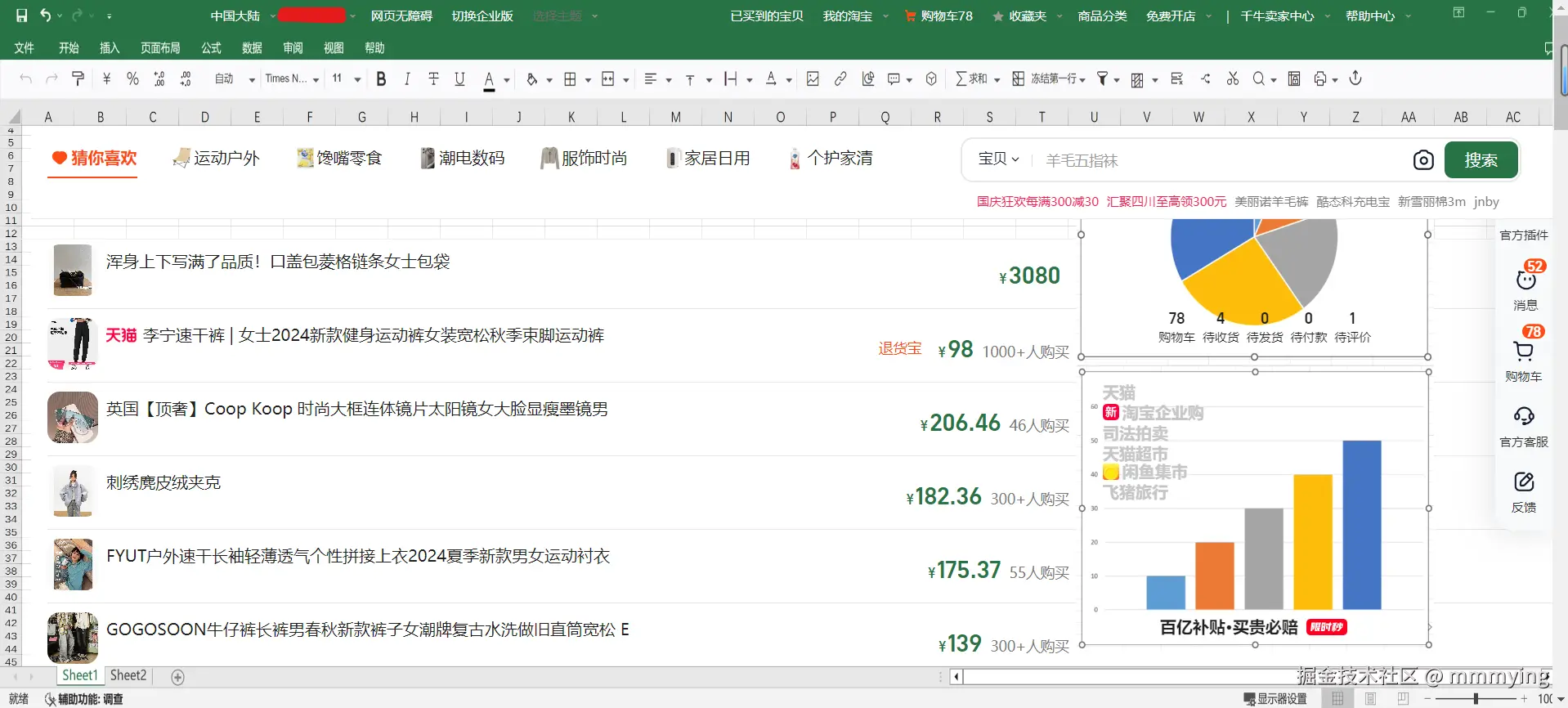The width and height of the screenshot is (1568, 708).
Task: Click the comment bubble icon
Action: pyautogui.click(x=894, y=78)
